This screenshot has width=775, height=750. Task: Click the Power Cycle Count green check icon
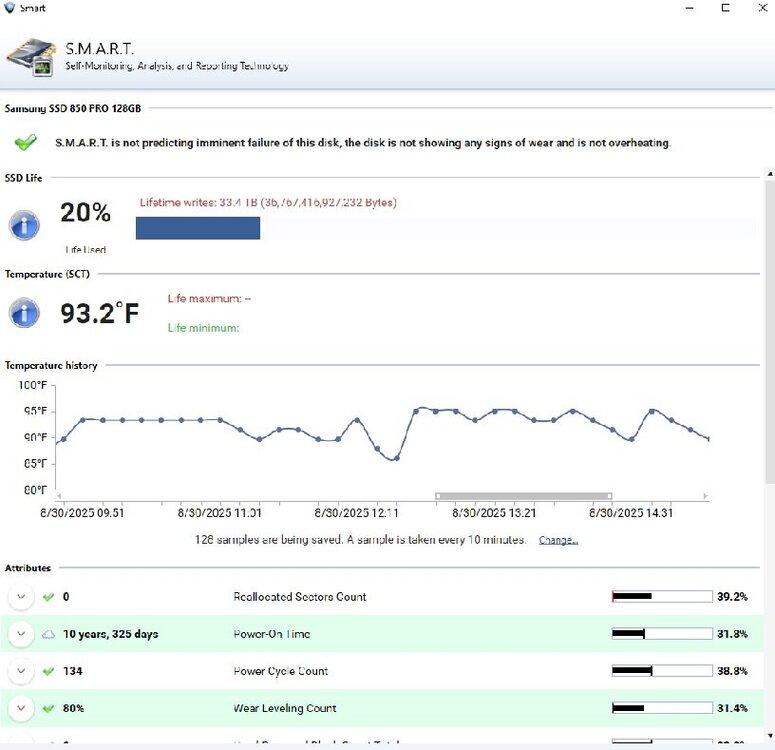click(x=48, y=671)
